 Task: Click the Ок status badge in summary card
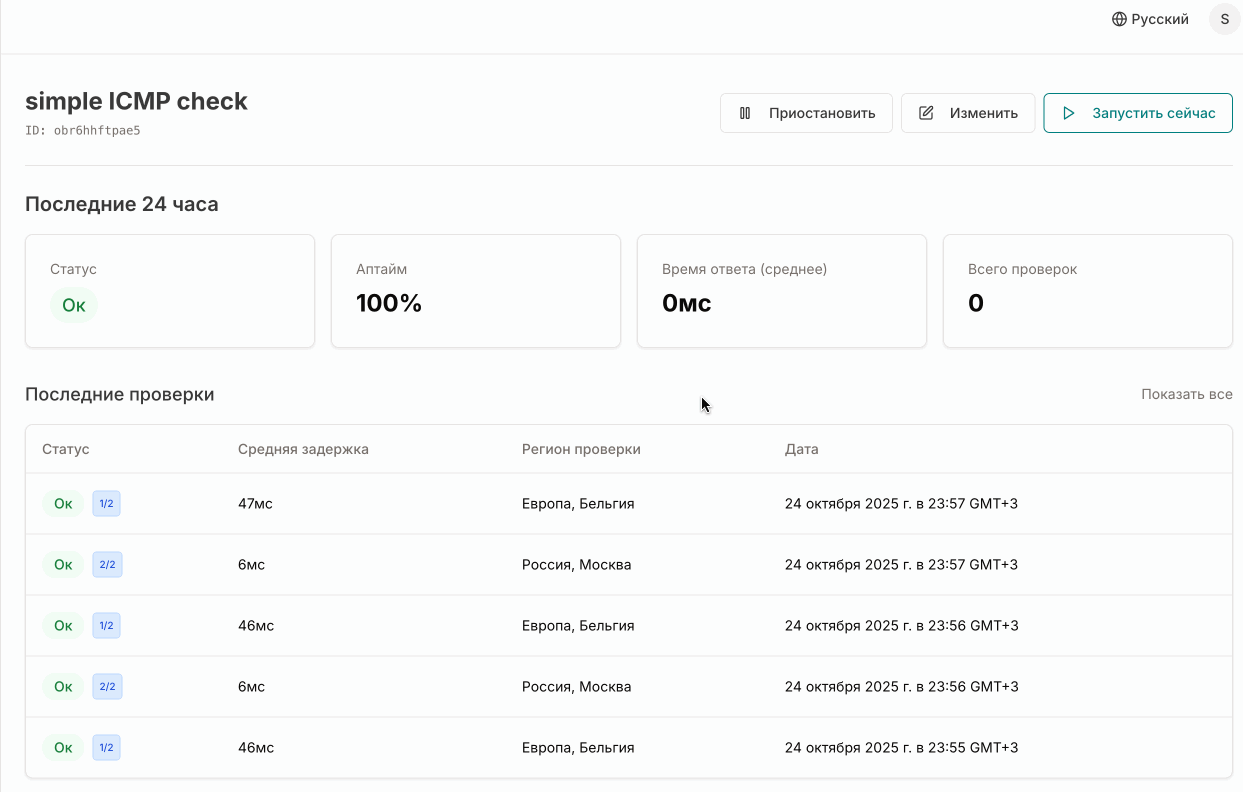click(74, 305)
